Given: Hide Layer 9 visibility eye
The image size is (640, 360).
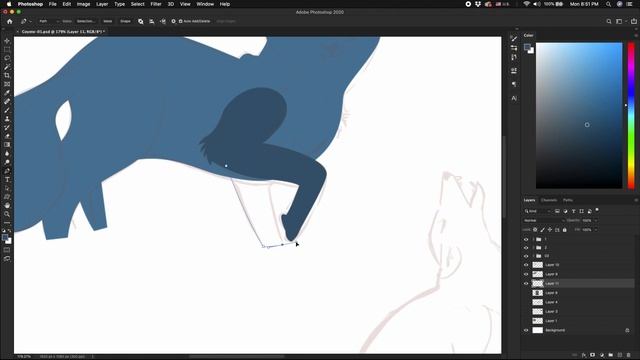Looking at the screenshot, I should click(x=526, y=274).
